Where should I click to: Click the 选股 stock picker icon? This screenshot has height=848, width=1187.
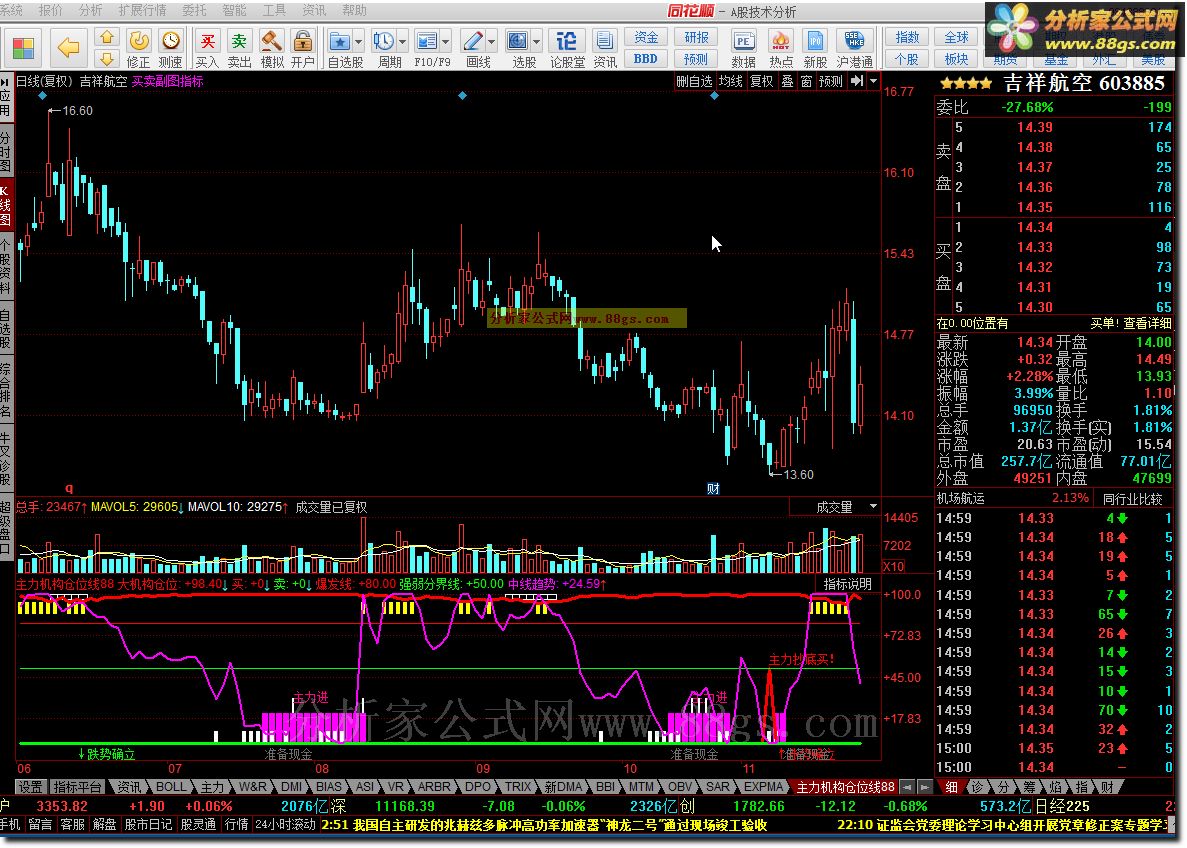coord(518,42)
